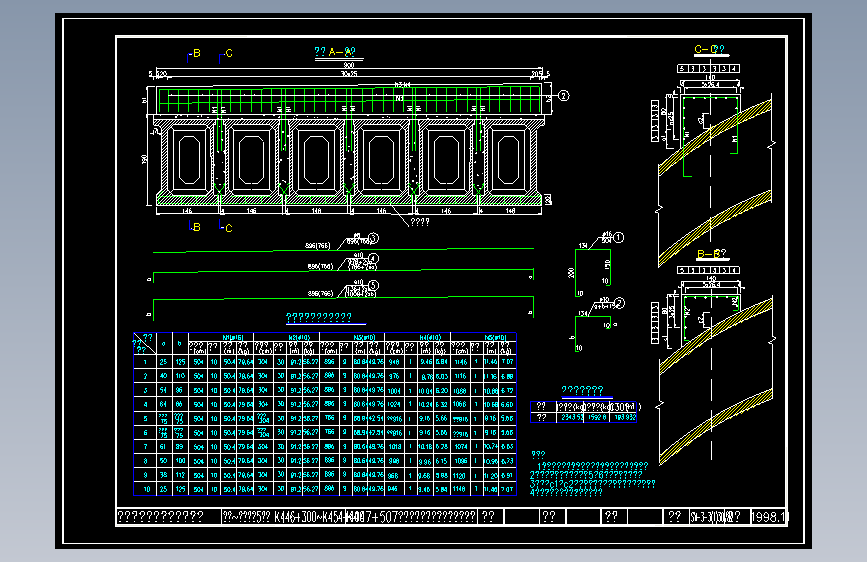
Task: Click row number 5 in the rebar table
Action: click(145, 419)
